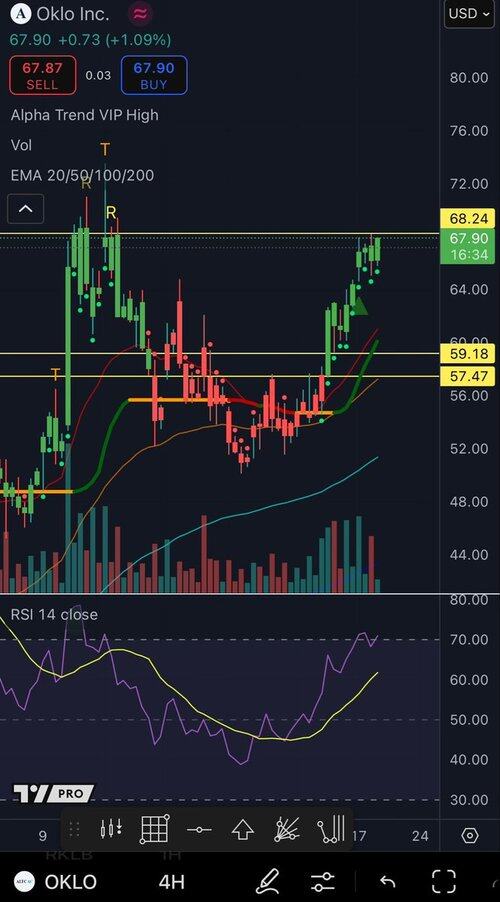Select the candlestick chart type tool
Screen dimensions: 500x902
(110, 829)
